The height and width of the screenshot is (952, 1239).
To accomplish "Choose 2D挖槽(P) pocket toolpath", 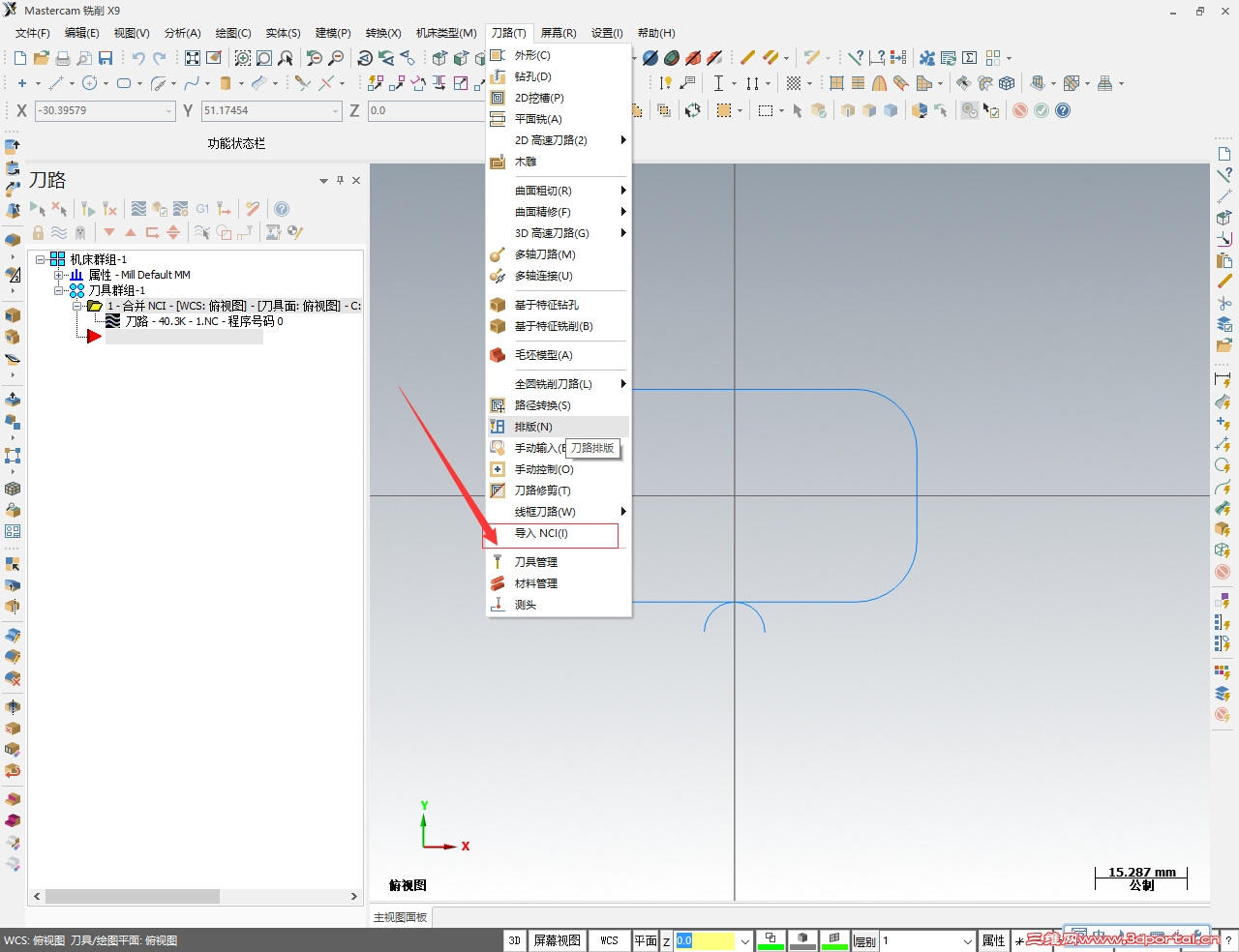I will 558,98.
